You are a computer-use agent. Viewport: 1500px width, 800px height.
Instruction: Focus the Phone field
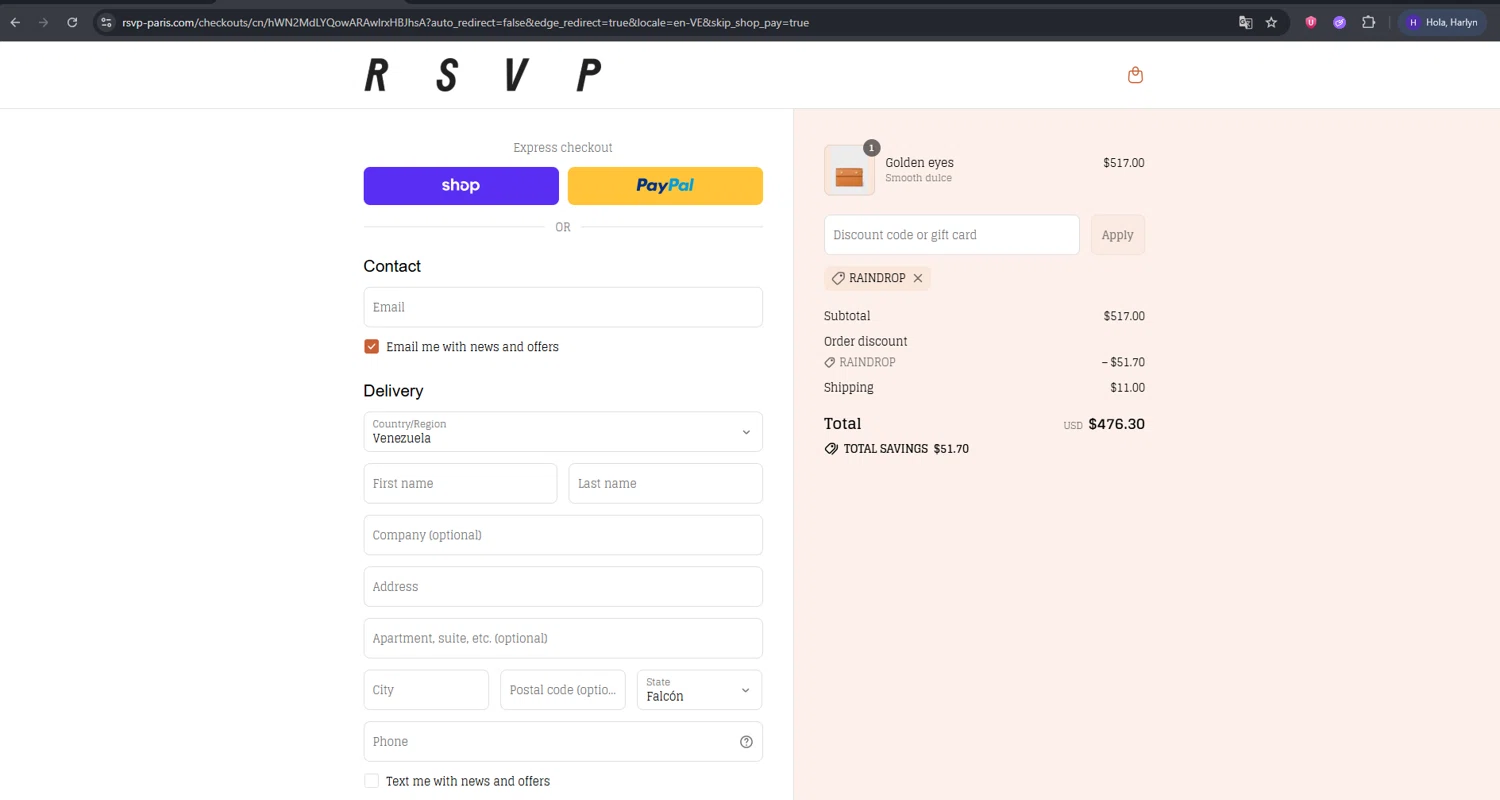(563, 742)
